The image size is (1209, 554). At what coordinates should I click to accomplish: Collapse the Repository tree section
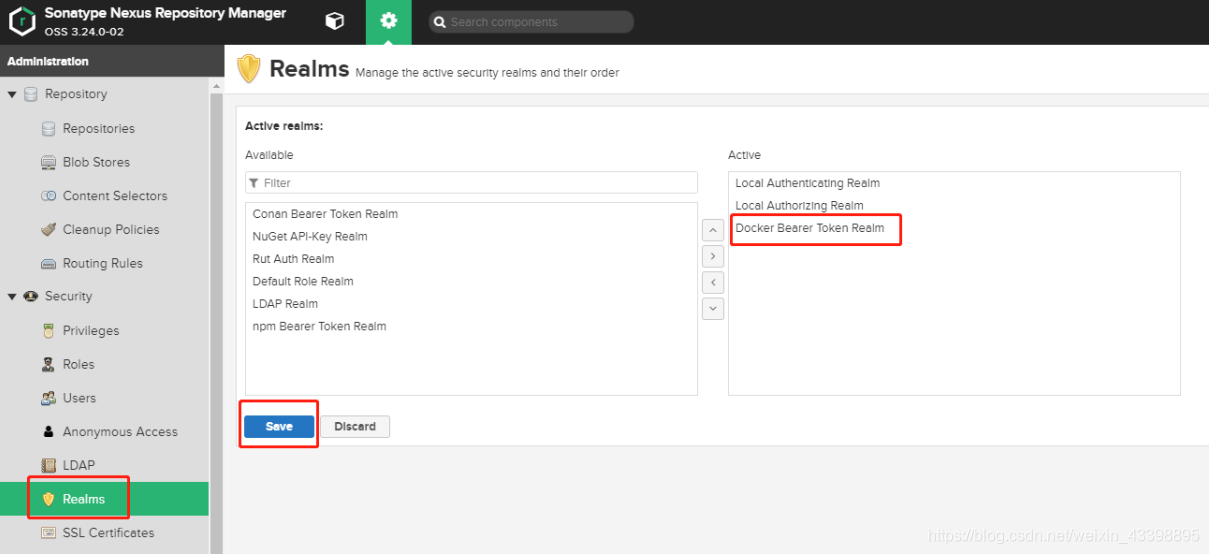[x=12, y=94]
